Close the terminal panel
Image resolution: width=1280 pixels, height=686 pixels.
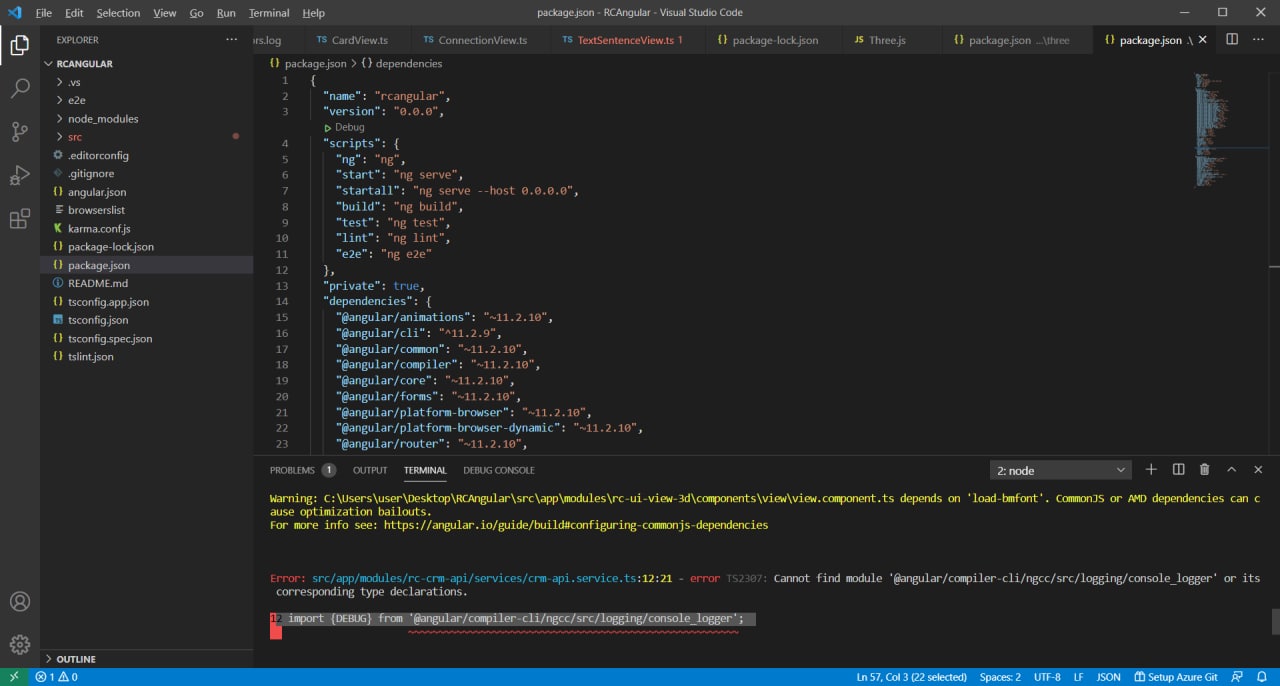(1259, 470)
